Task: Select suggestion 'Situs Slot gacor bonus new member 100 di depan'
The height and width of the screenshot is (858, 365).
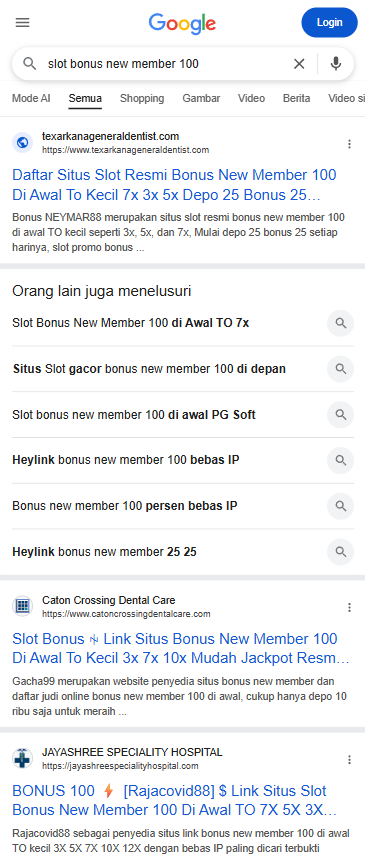Action: point(149,369)
